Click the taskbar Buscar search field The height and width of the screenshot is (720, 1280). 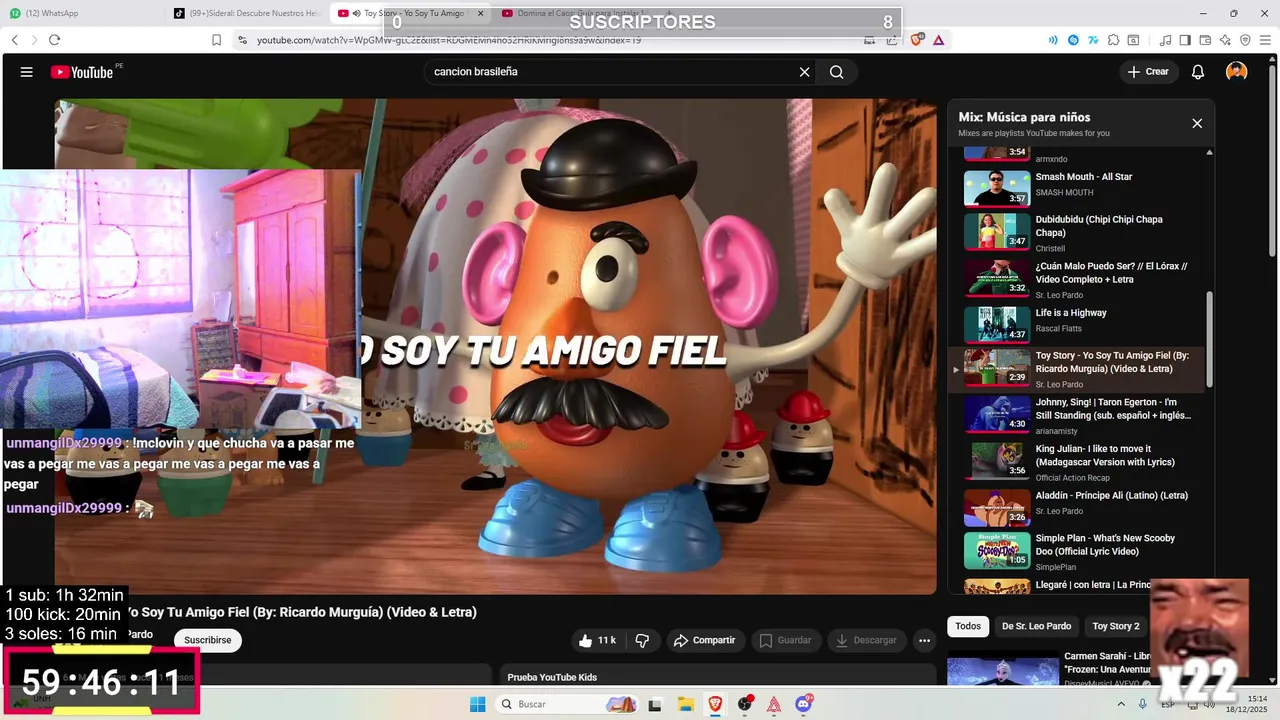pos(565,704)
